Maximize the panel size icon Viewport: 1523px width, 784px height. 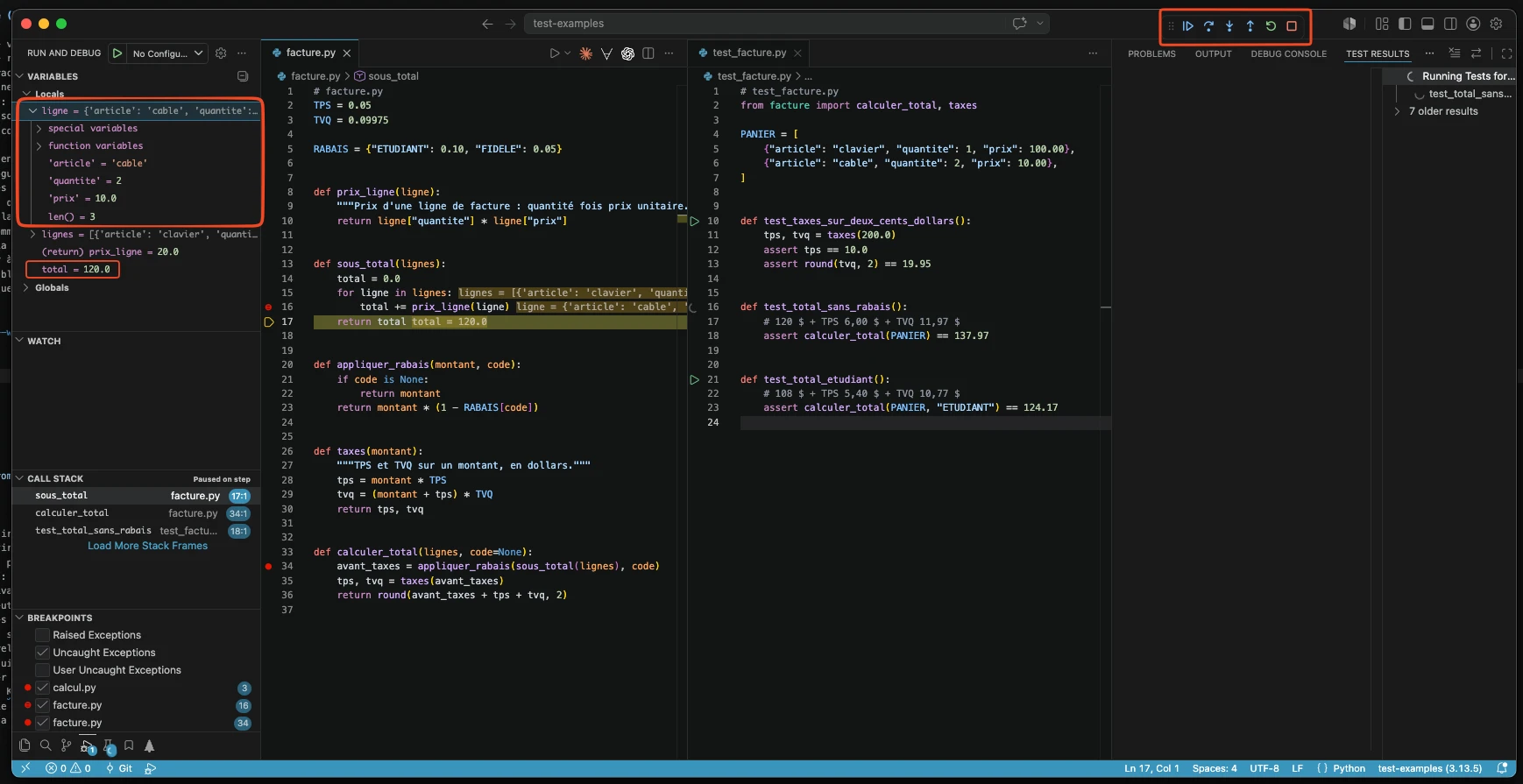tap(1506, 53)
